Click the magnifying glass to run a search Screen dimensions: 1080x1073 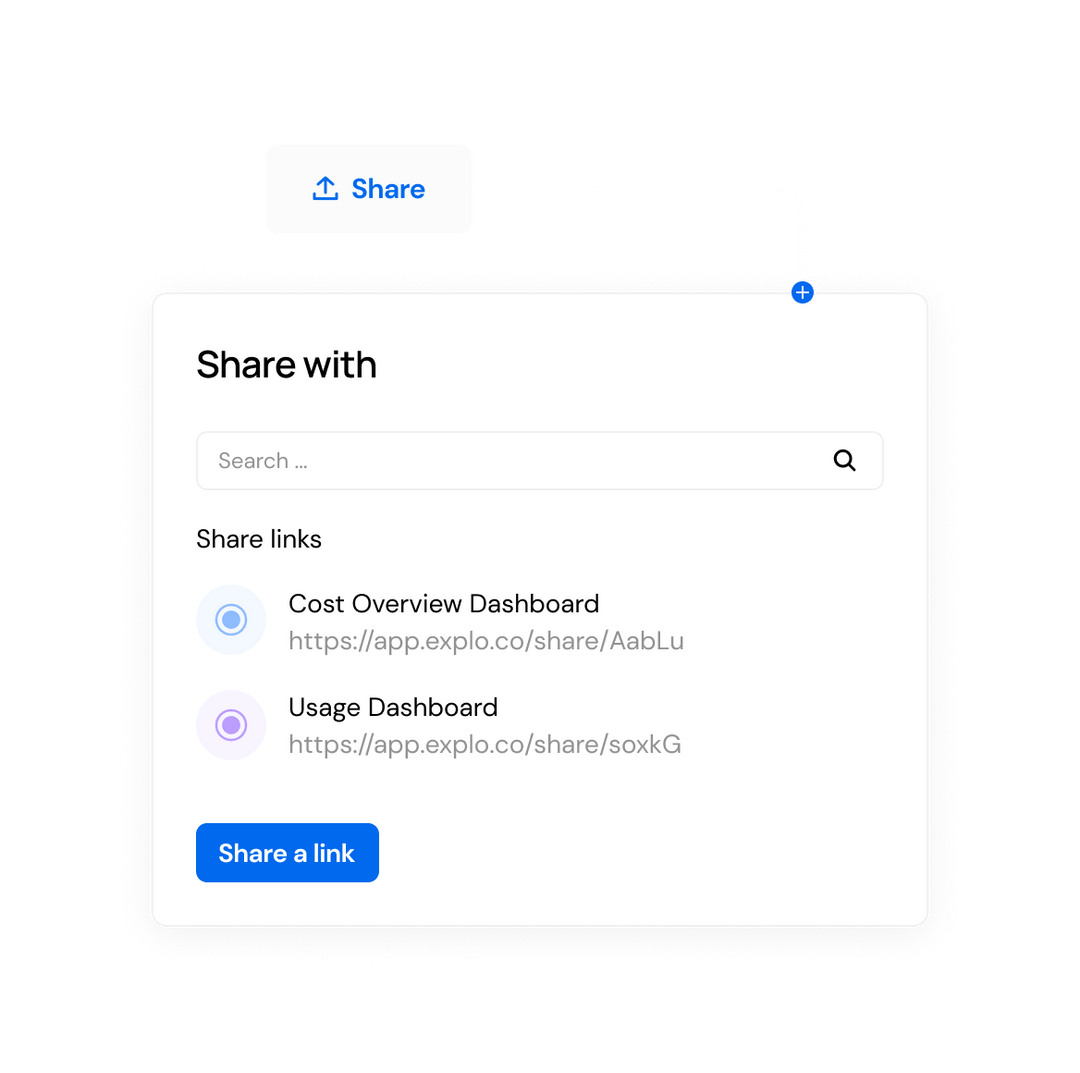(x=844, y=460)
